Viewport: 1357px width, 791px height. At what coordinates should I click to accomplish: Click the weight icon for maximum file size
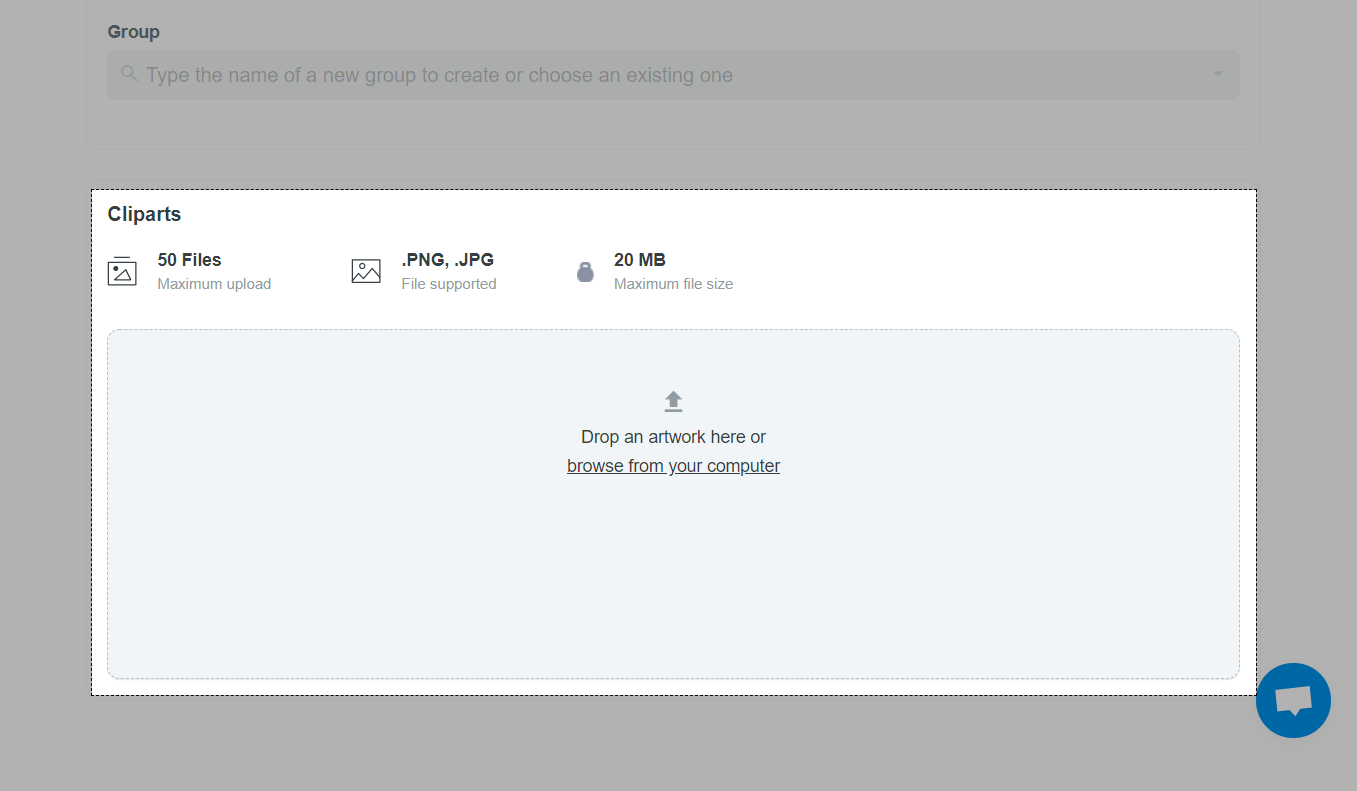585,271
